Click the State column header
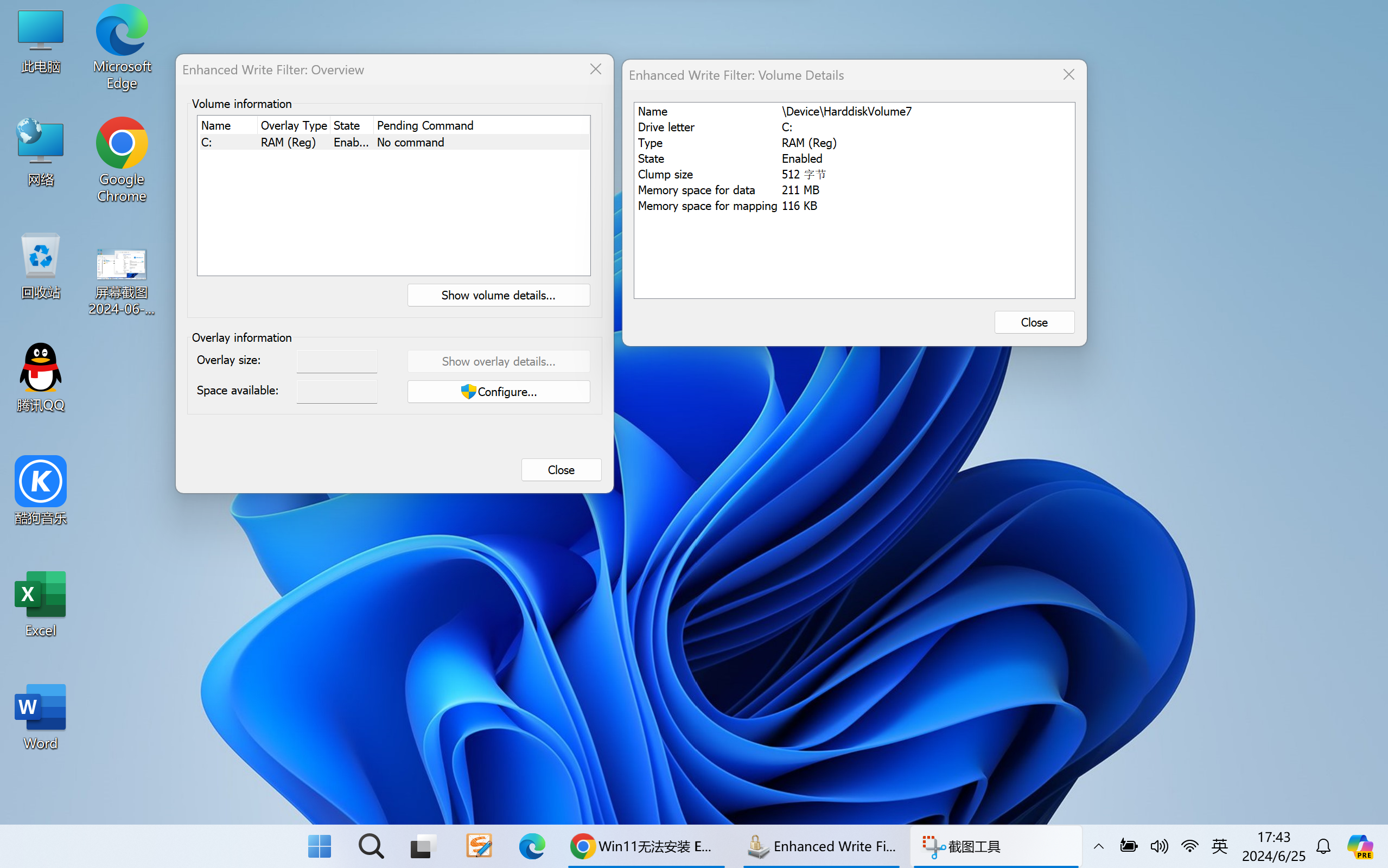 point(351,125)
